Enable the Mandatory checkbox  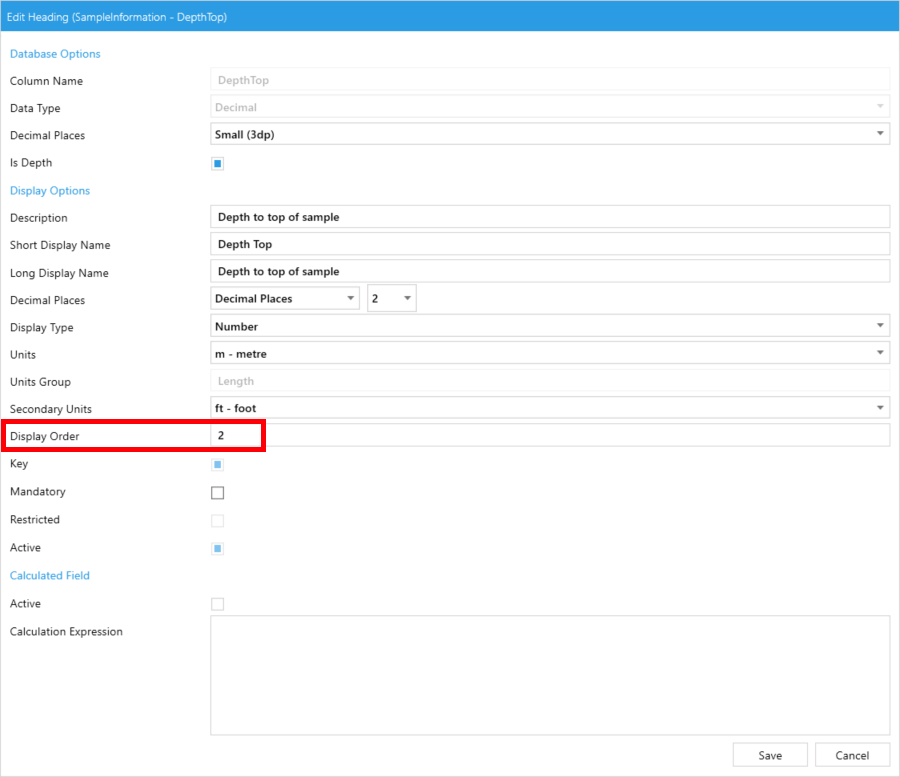click(x=218, y=493)
